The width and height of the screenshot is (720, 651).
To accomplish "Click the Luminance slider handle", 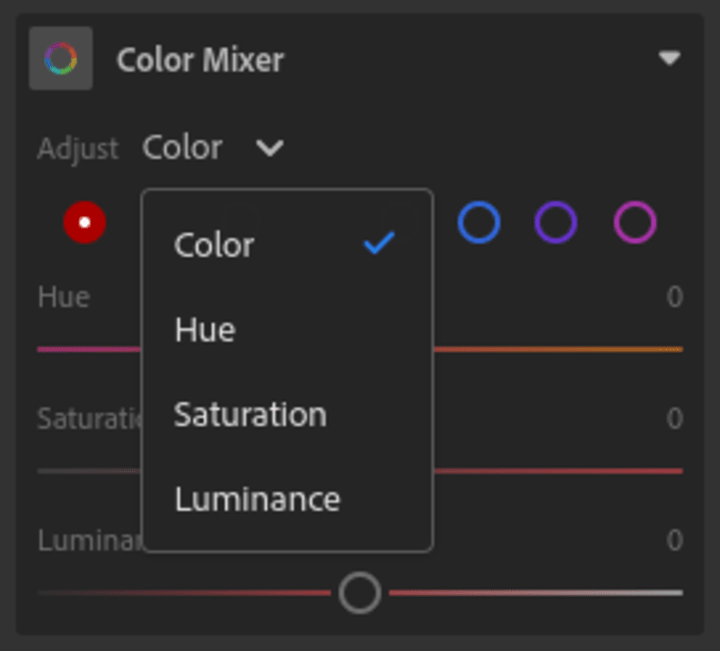I will pos(360,592).
